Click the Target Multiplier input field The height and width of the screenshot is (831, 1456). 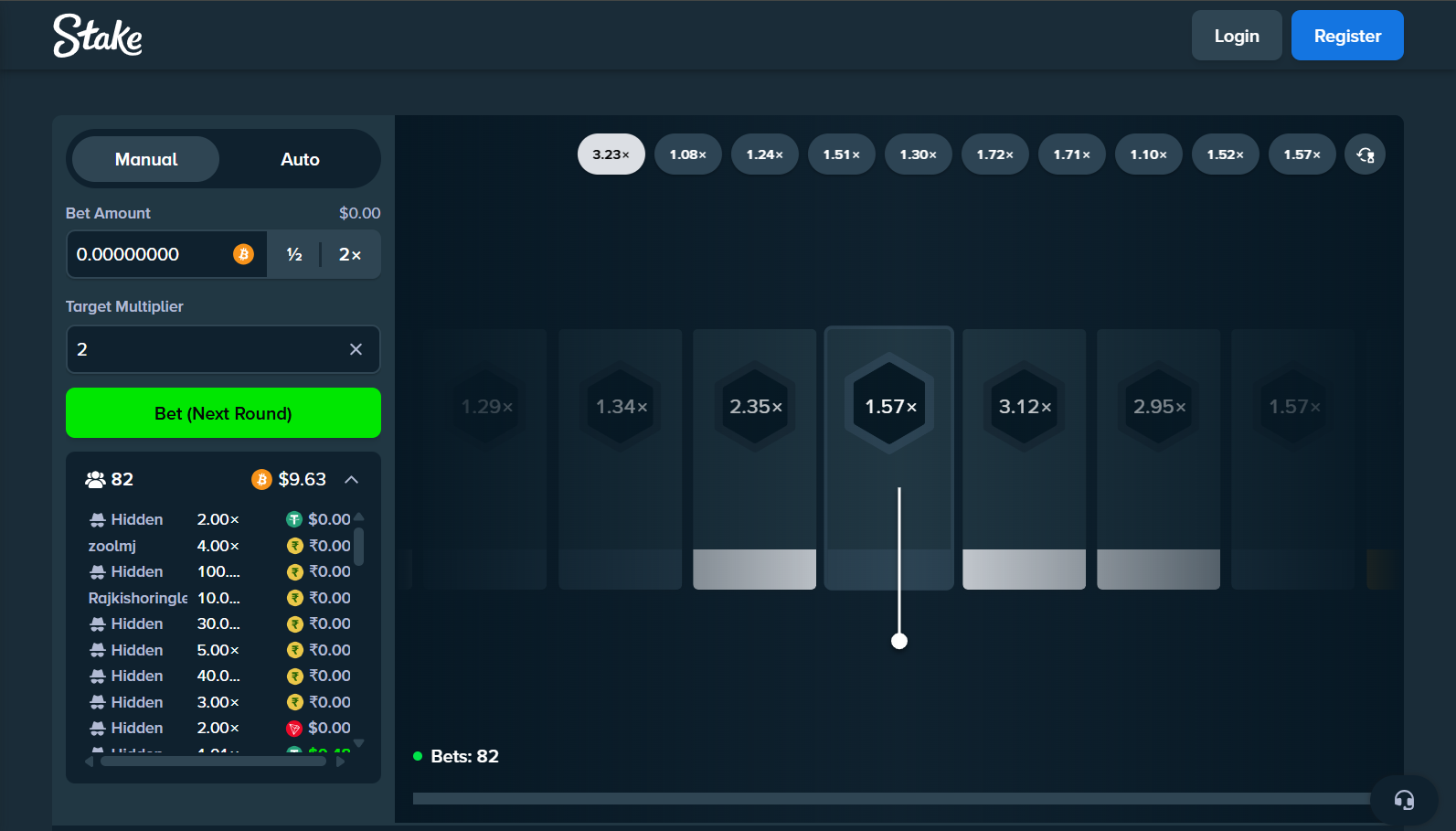[x=206, y=349]
